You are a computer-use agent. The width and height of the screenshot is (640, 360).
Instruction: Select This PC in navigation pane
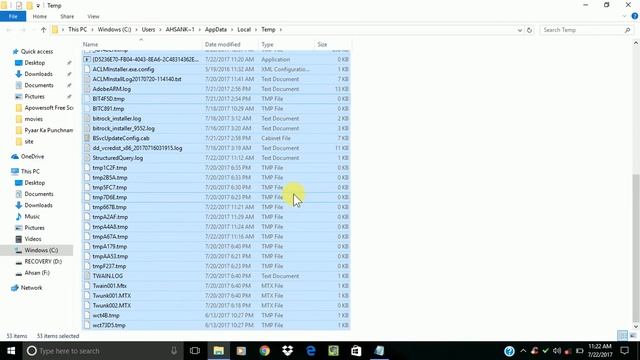(x=30, y=171)
